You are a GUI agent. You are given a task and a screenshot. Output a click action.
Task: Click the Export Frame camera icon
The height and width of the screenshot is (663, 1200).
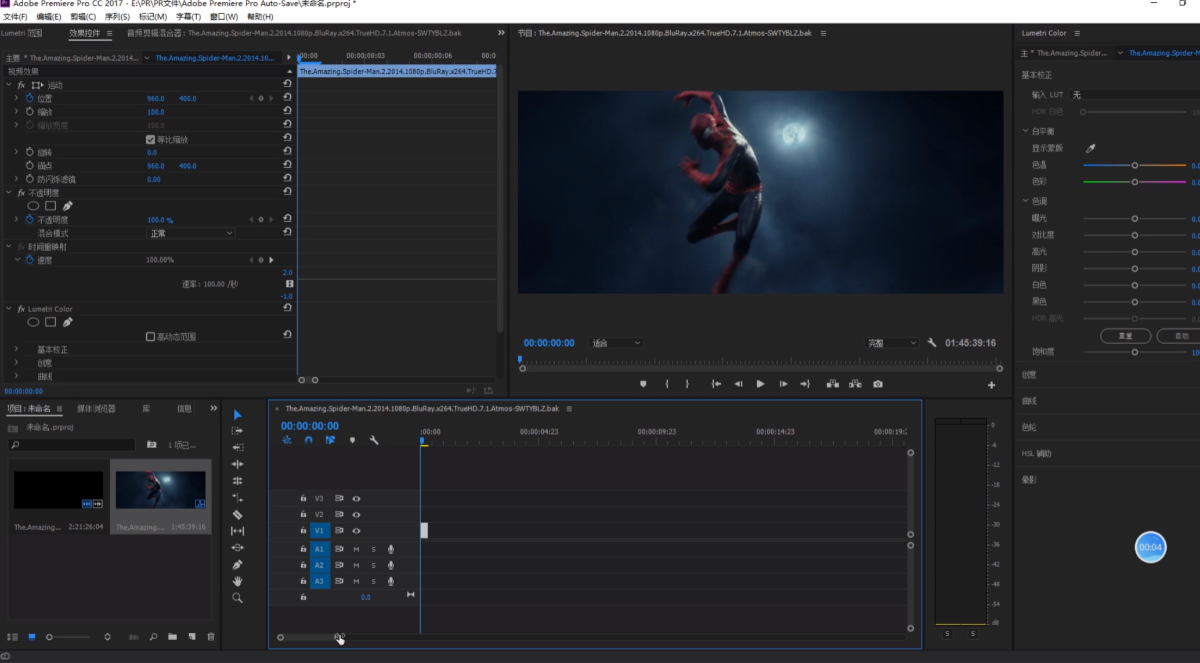(877, 384)
